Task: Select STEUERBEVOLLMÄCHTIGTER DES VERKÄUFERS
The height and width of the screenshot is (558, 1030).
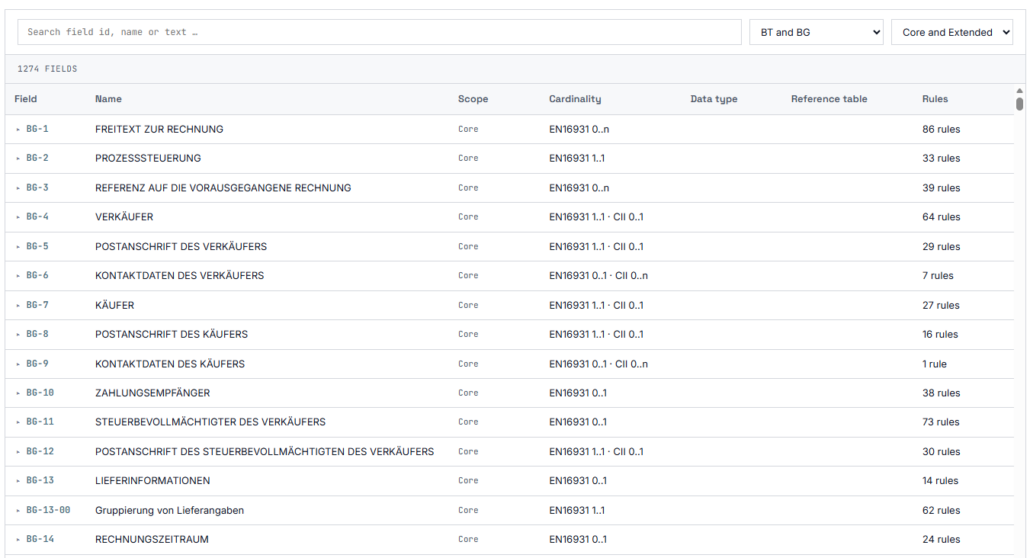Action: coord(210,422)
